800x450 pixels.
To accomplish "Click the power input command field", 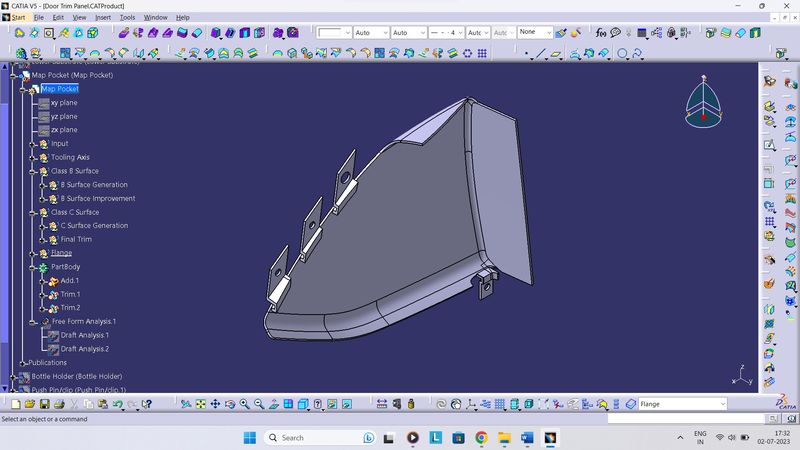I will pyautogui.click(x=686, y=419).
